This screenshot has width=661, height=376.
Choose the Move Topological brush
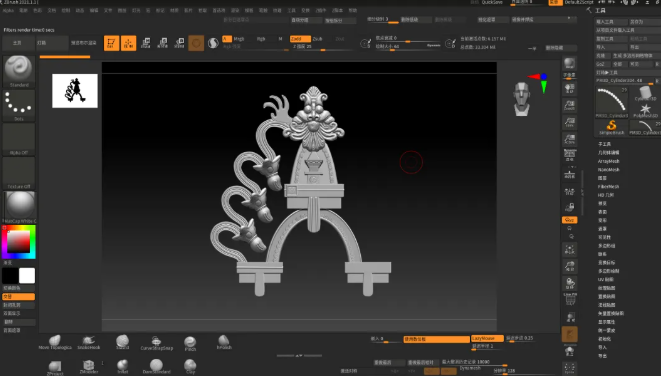(55, 342)
